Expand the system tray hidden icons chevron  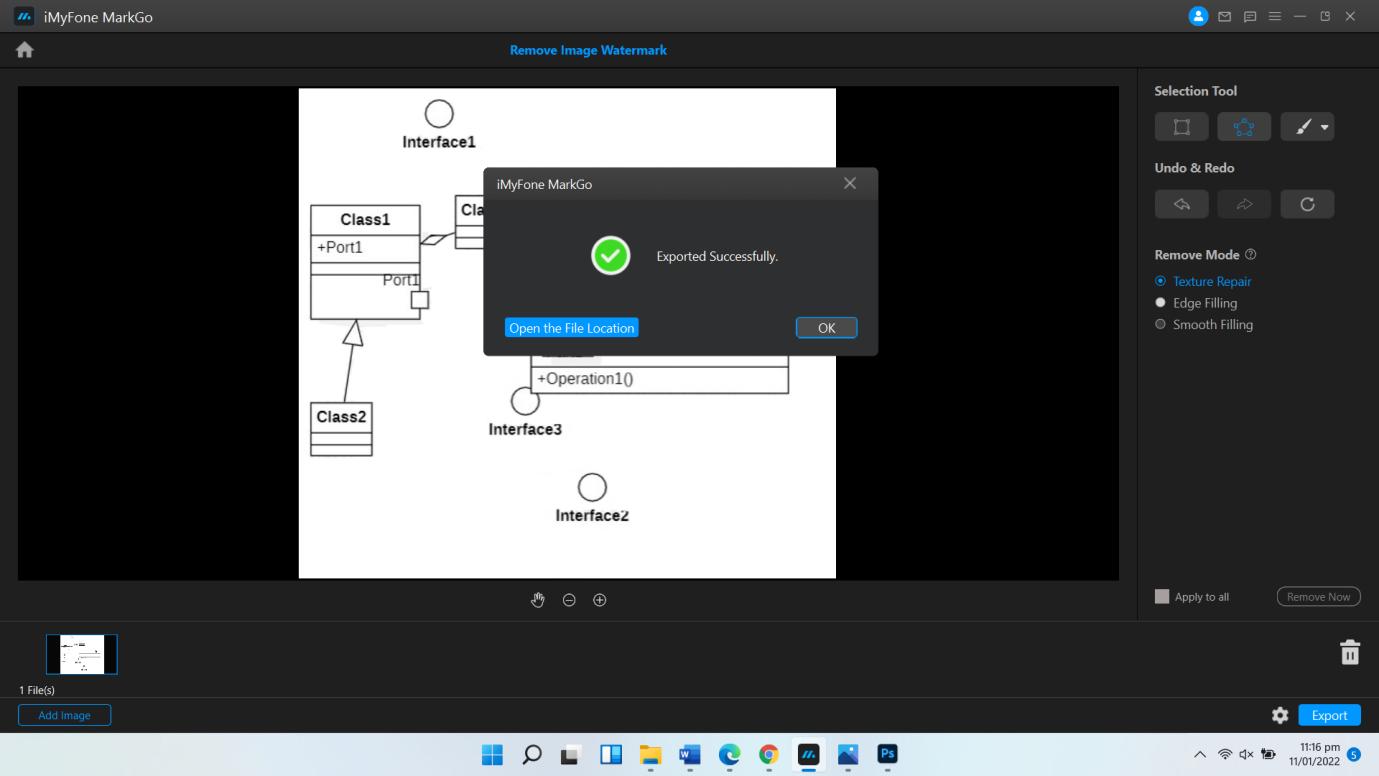pyautogui.click(x=1200, y=754)
